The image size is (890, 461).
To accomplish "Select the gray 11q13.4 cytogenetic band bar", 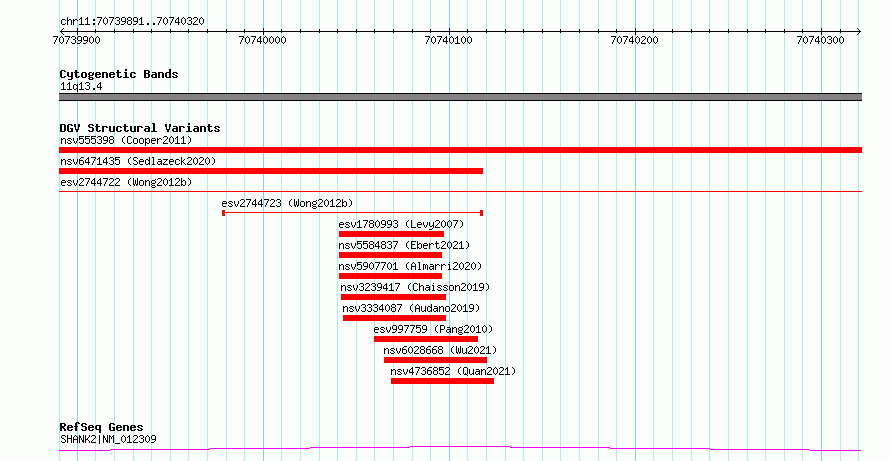I will [x=460, y=97].
